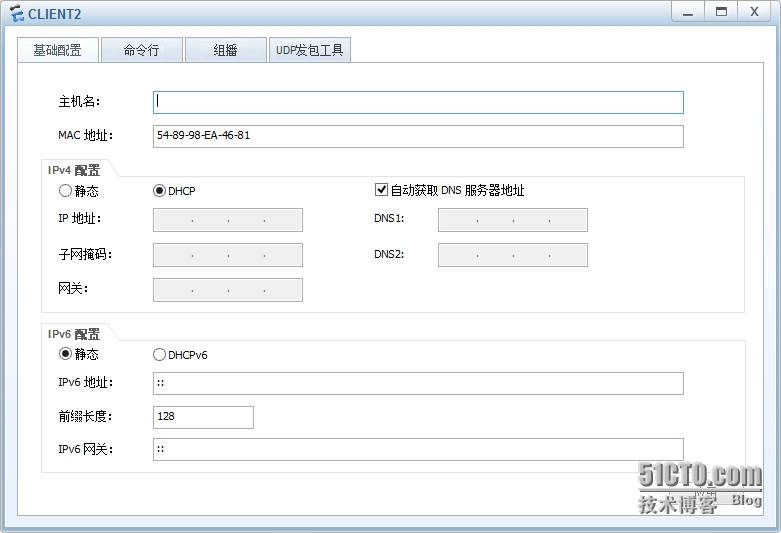Click the DNS1 address field

tap(513, 220)
